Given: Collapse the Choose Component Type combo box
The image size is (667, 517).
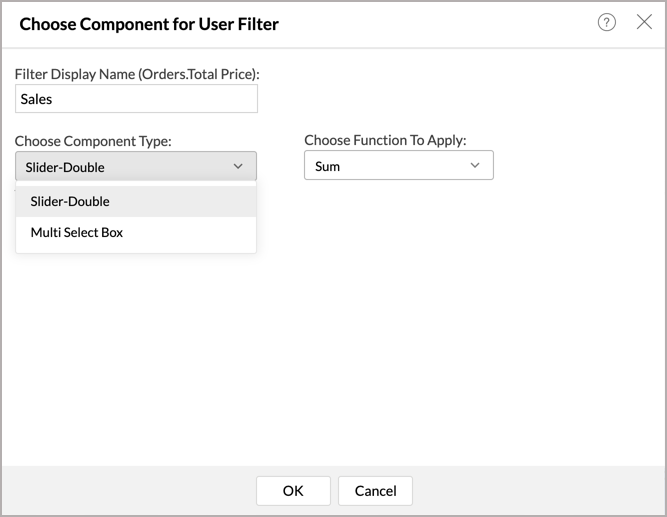Looking at the screenshot, I should pyautogui.click(x=136, y=166).
